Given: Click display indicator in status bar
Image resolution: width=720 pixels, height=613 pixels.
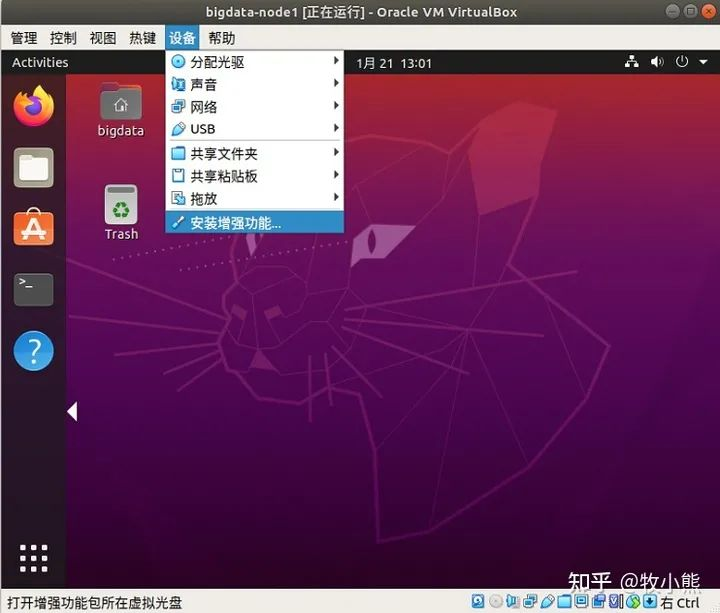Looking at the screenshot, I should [x=582, y=601].
